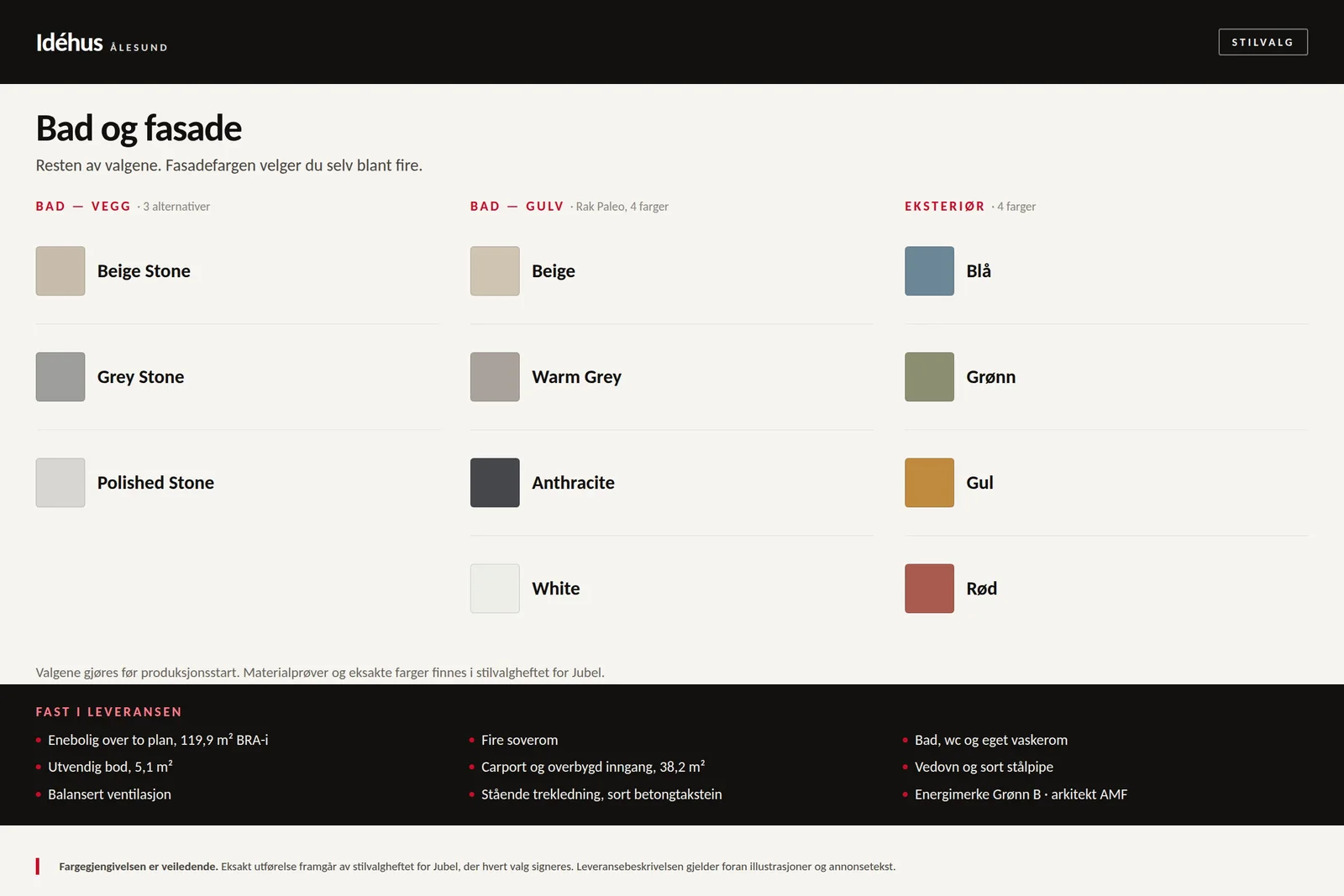Image resolution: width=1344 pixels, height=896 pixels.
Task: Click the STILVALG button in header
Action: pos(1263,42)
